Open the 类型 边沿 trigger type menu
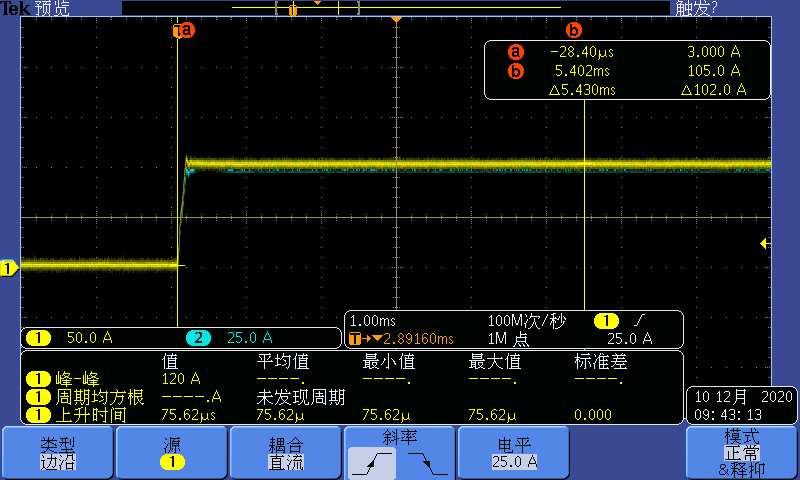The height and width of the screenshot is (480, 800). coord(57,453)
